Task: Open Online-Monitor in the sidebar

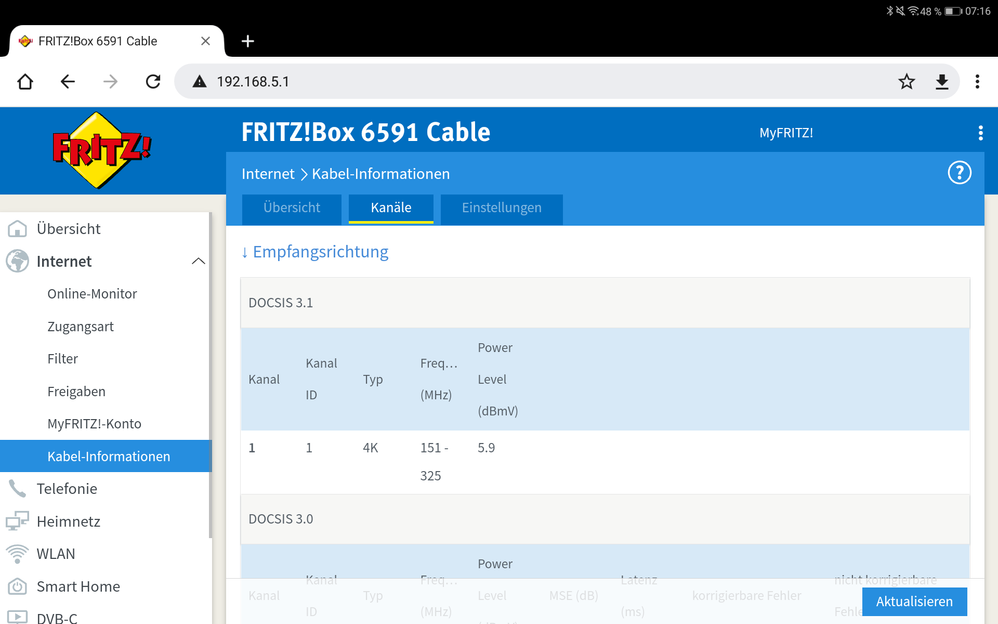Action: pos(92,294)
